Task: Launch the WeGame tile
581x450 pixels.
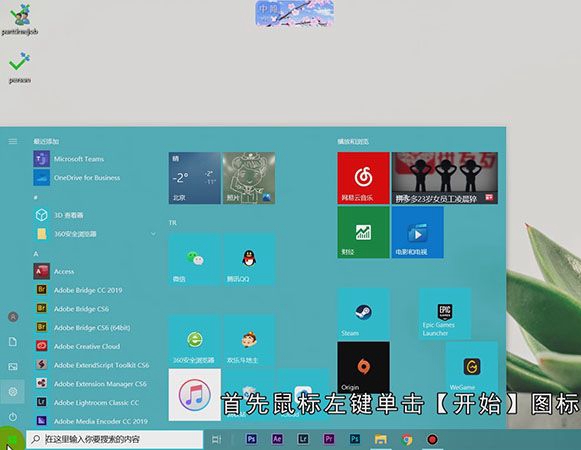Action: coord(472,367)
